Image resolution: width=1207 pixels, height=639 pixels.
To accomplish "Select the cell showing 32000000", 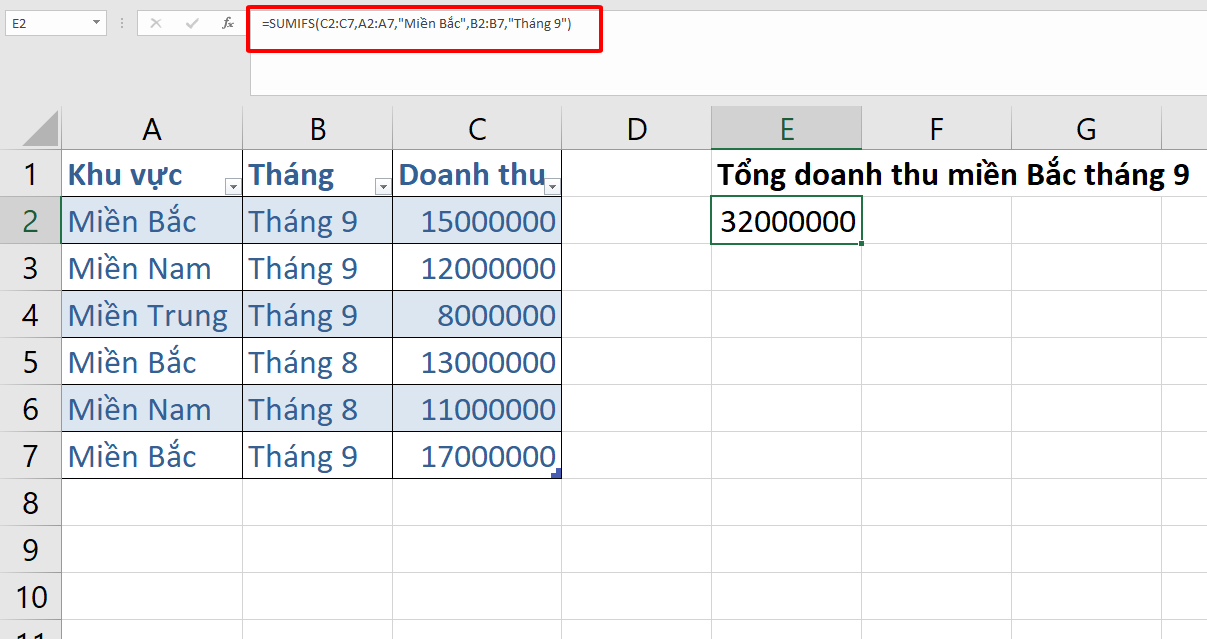I will [x=786, y=220].
